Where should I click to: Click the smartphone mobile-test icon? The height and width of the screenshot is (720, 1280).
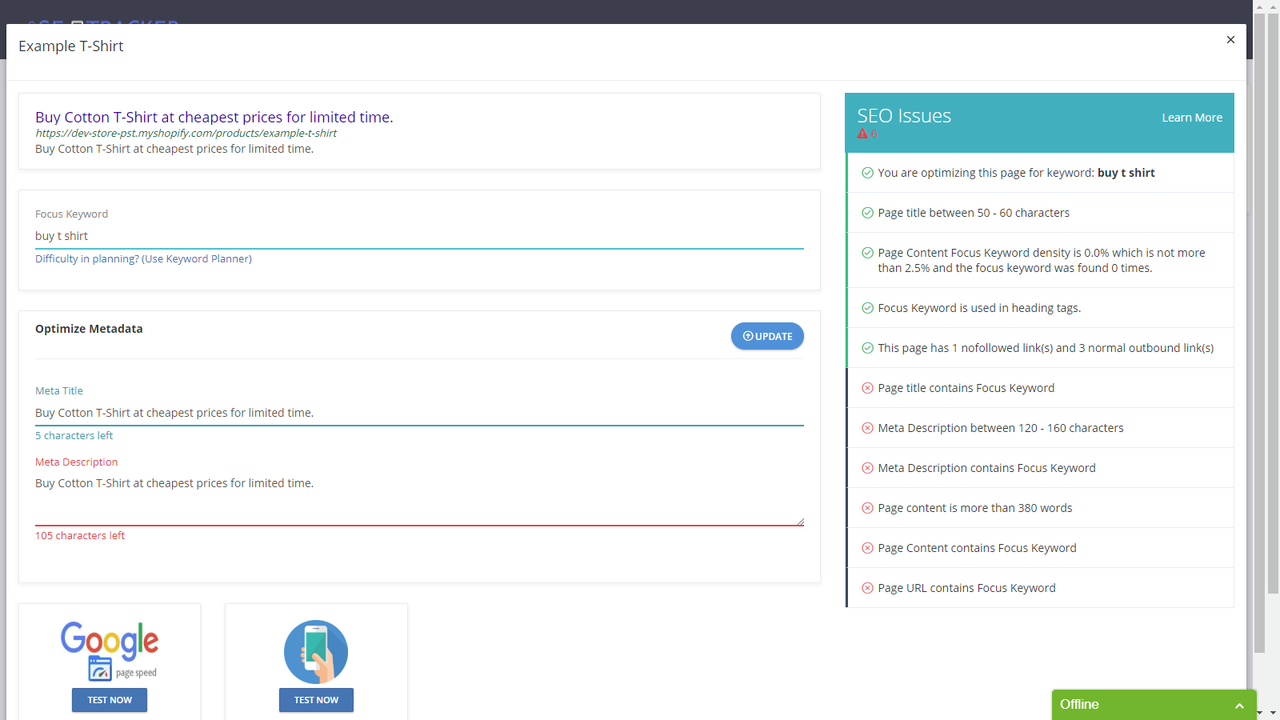click(x=316, y=651)
